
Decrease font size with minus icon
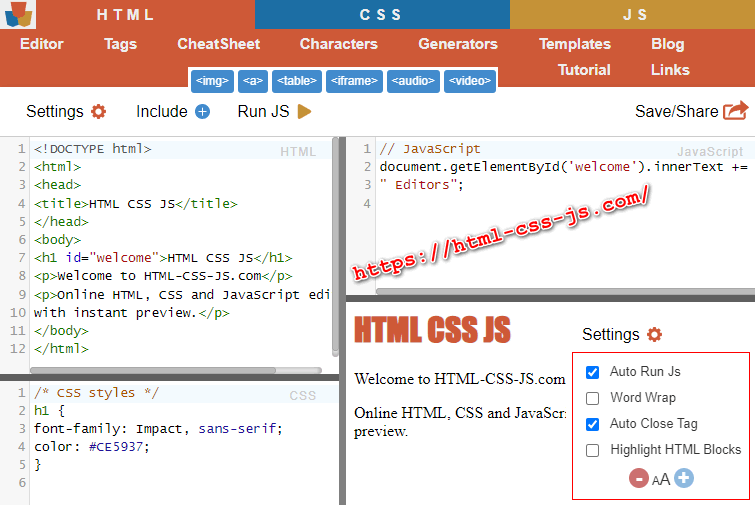[639, 479]
